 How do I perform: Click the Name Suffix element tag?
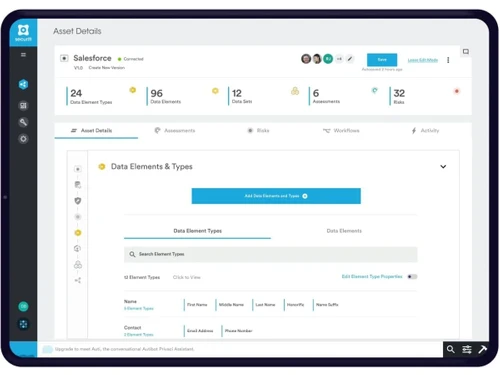[x=327, y=305]
